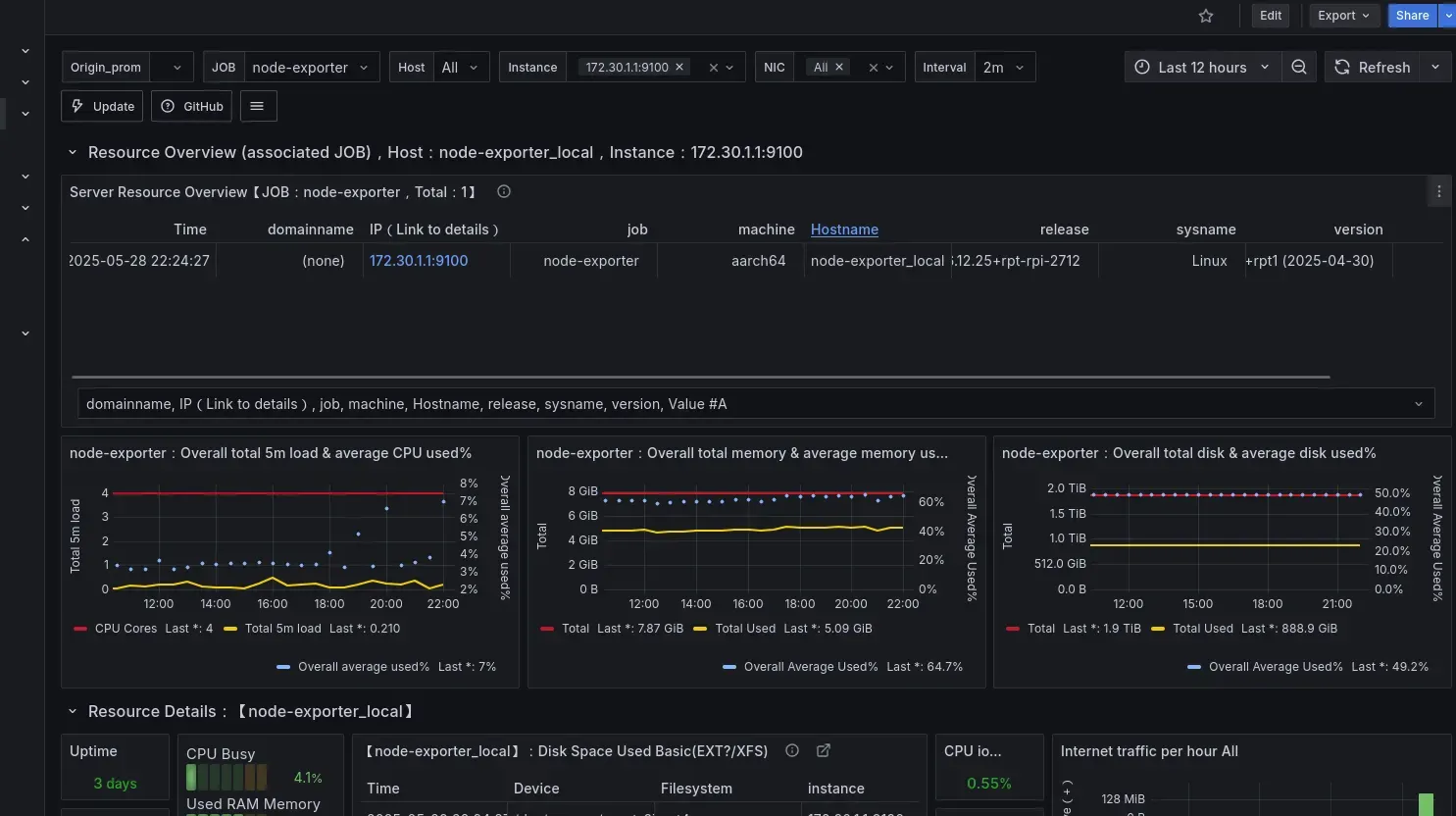Open the Export dropdown menu
The height and width of the screenshot is (816, 1456).
click(1344, 16)
